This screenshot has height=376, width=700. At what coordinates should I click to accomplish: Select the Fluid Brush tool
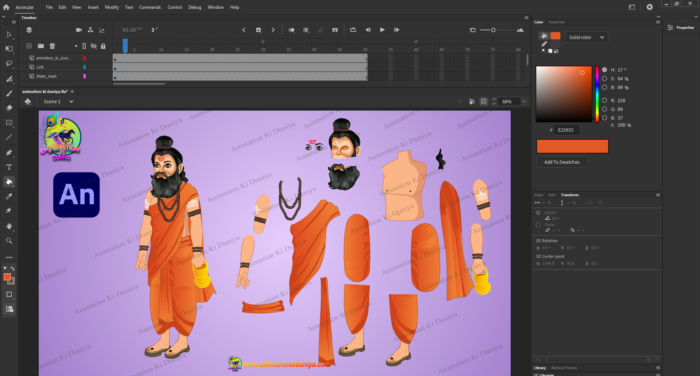(9, 79)
